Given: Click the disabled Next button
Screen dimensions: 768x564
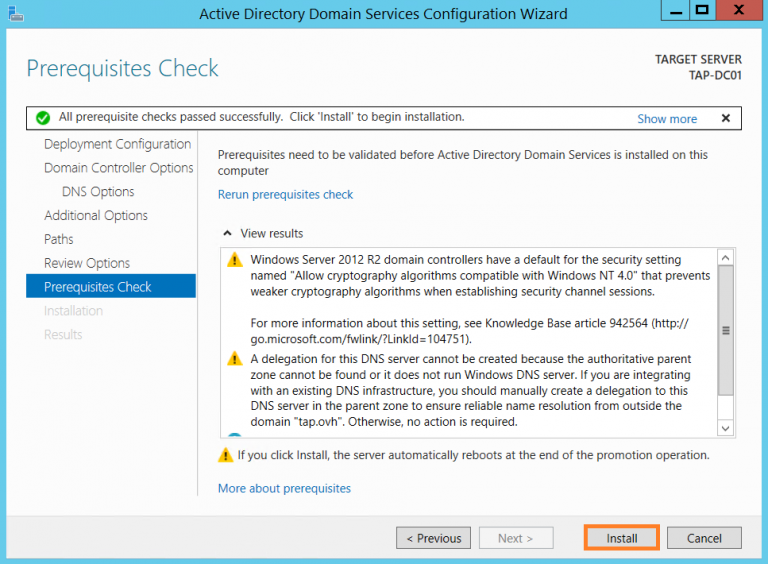Looking at the screenshot, I should click(516, 538).
